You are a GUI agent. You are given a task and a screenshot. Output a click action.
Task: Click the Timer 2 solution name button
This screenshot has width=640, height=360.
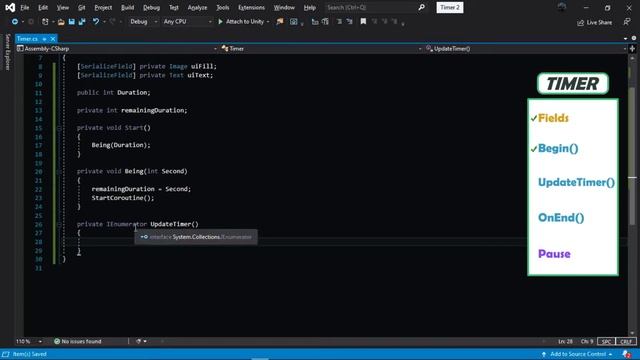[450, 7]
